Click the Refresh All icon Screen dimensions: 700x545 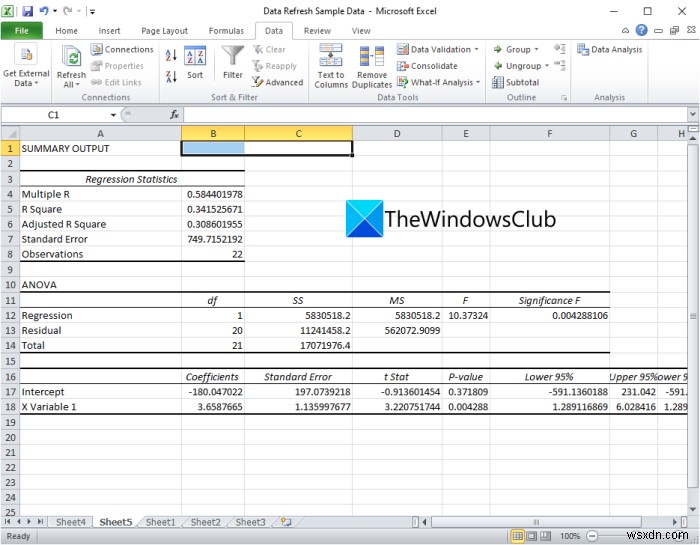71,67
